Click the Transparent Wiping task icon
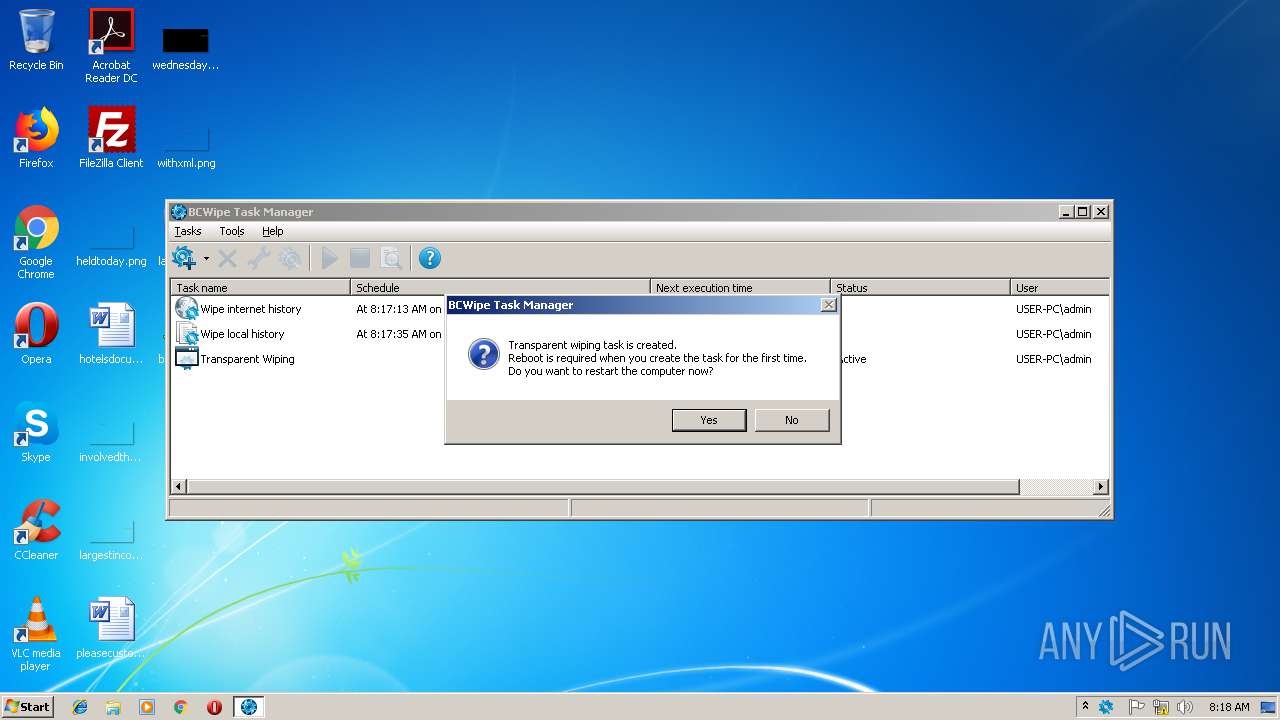Image resolution: width=1280 pixels, height=720 pixels. pos(187,359)
